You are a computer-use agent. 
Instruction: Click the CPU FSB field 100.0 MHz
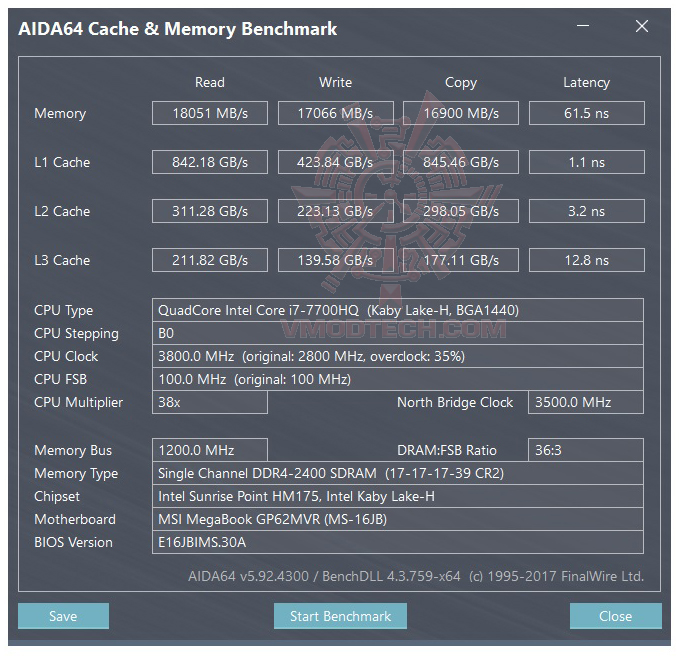coord(398,379)
